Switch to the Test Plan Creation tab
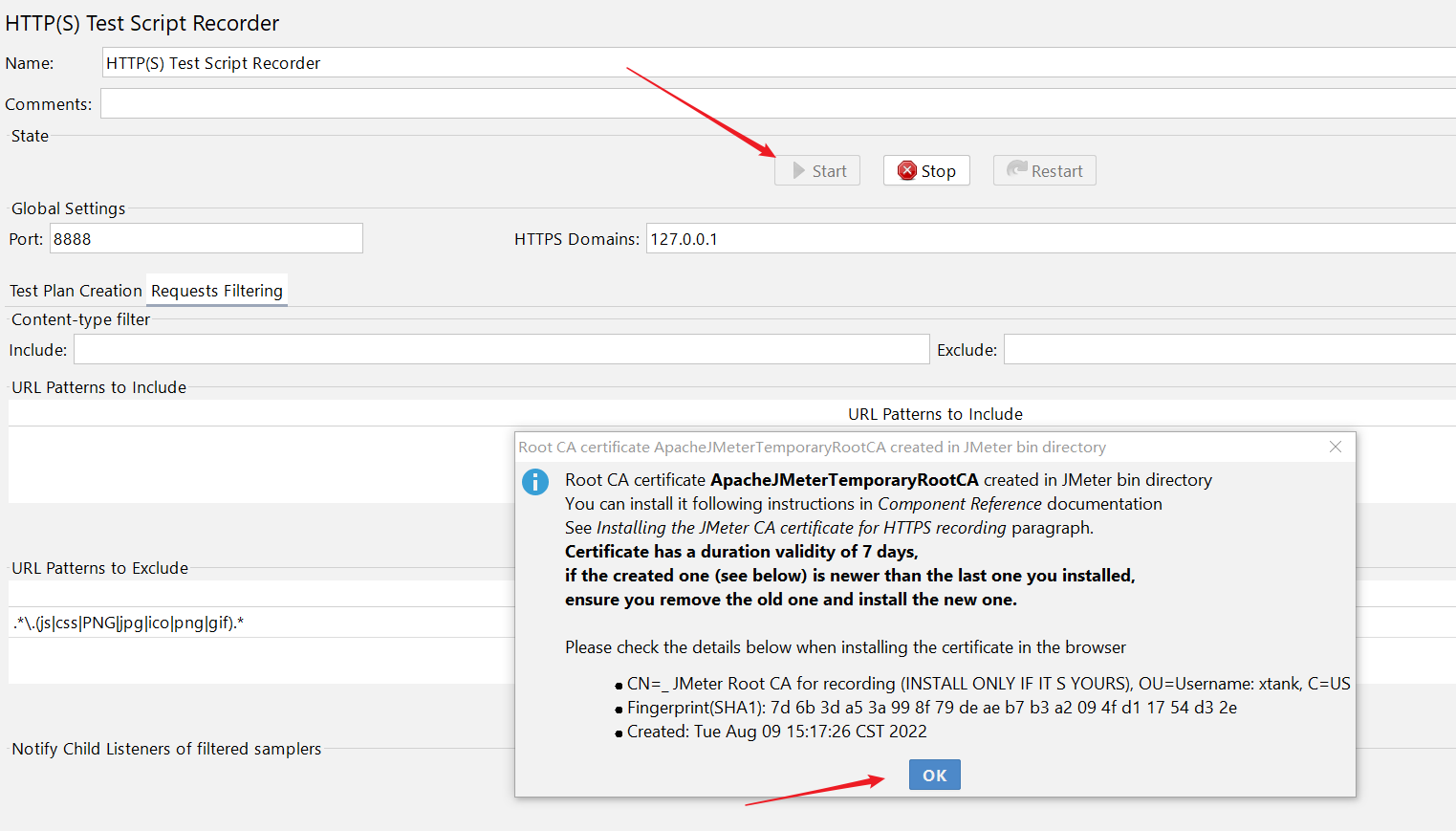 point(76,291)
